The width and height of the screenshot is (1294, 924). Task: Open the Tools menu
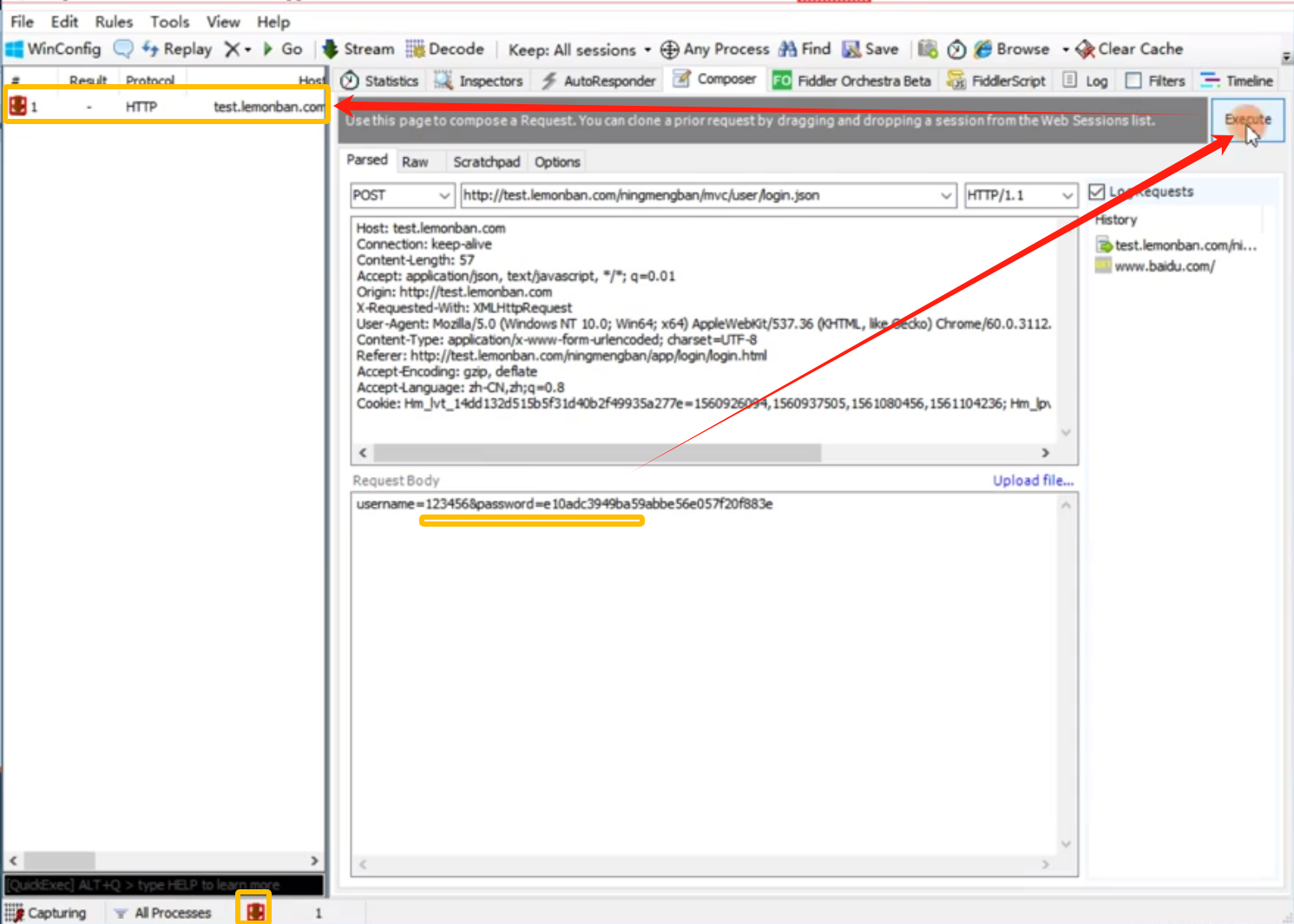click(x=169, y=22)
